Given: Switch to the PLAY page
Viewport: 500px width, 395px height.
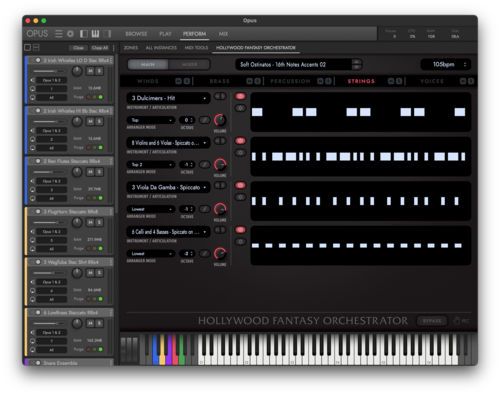Looking at the screenshot, I should click(165, 34).
